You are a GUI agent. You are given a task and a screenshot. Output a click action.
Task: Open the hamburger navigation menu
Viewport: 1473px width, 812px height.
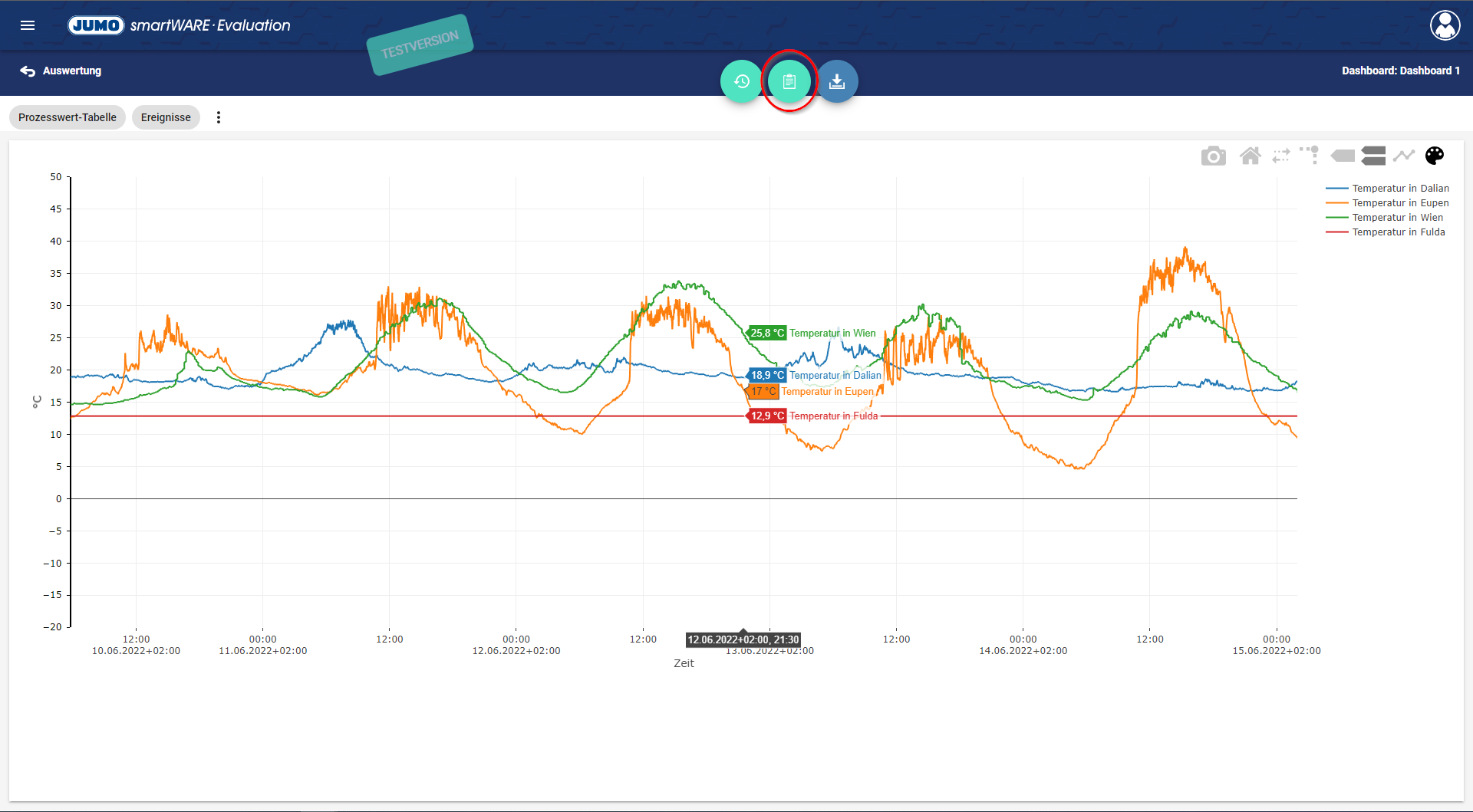28,25
